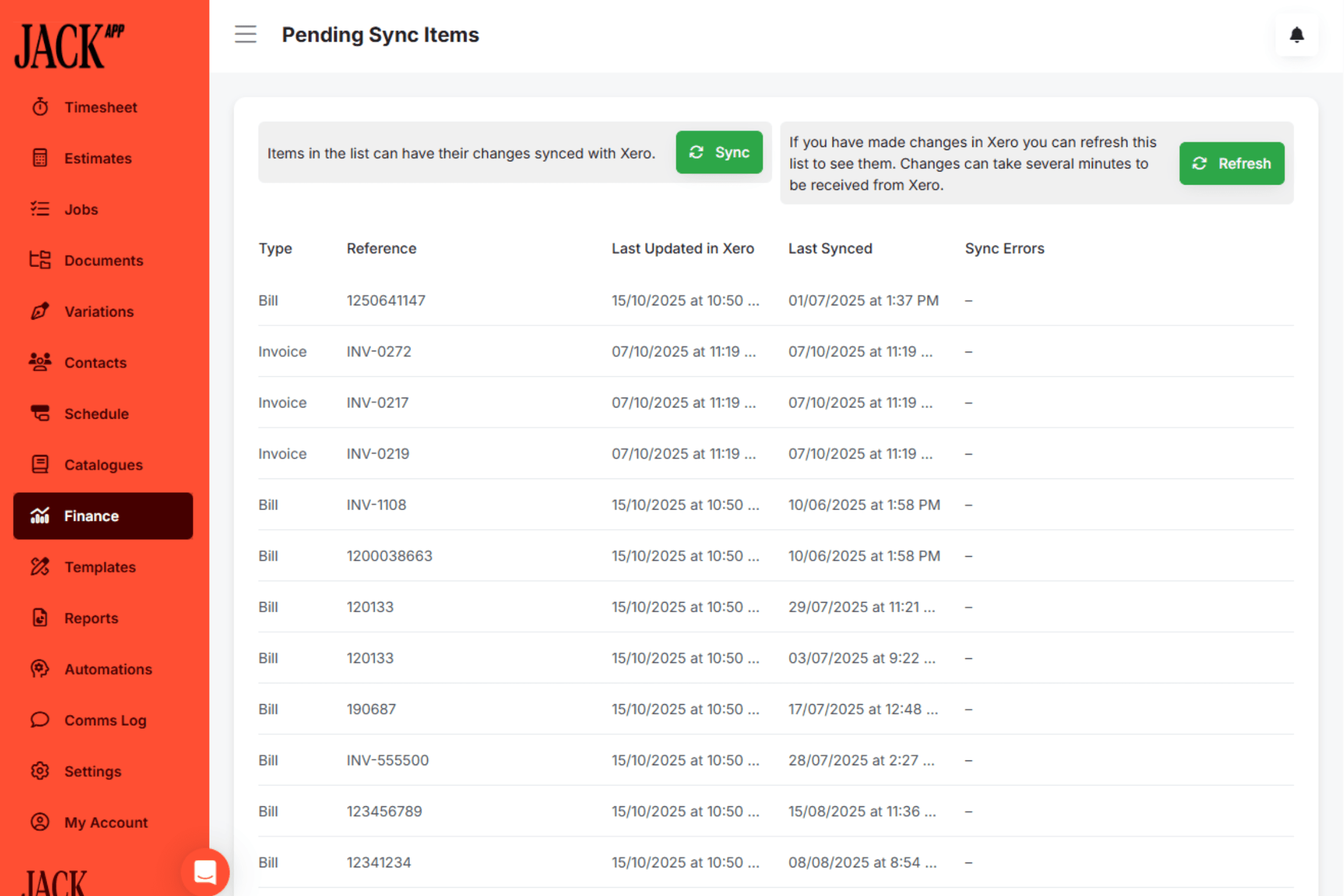View the Comms Log
Image resolution: width=1344 pixels, height=896 pixels.
(x=105, y=720)
